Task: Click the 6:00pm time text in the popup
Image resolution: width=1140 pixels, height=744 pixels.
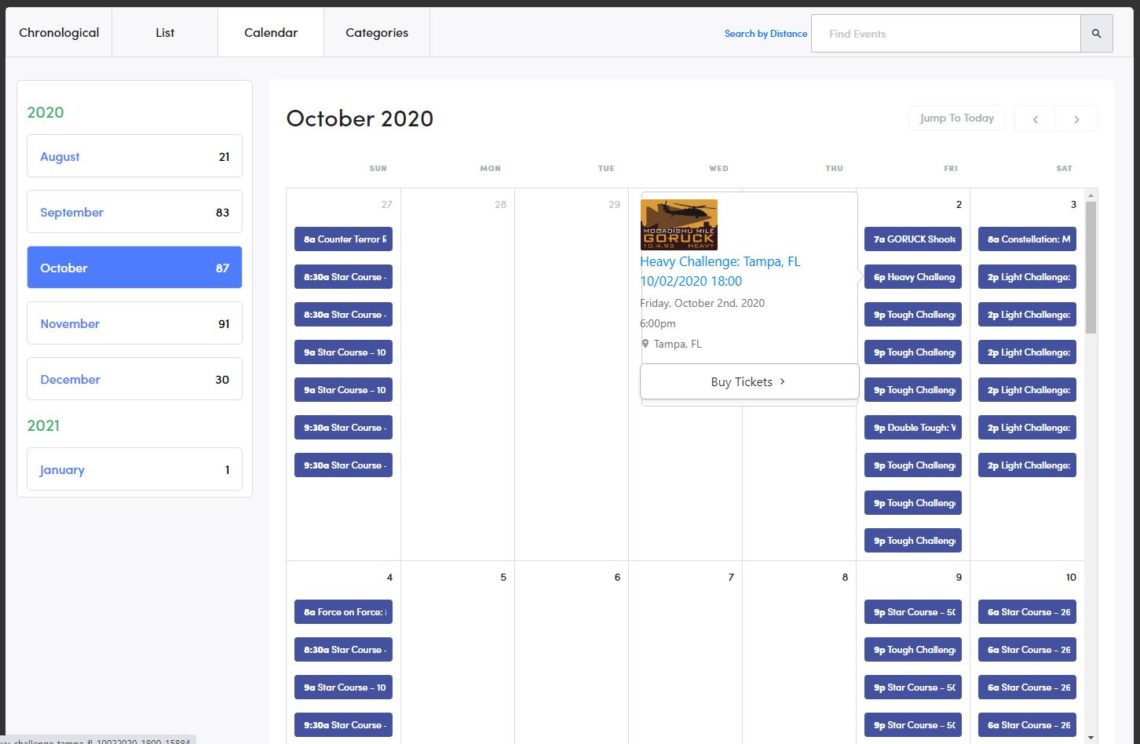Action: [658, 324]
